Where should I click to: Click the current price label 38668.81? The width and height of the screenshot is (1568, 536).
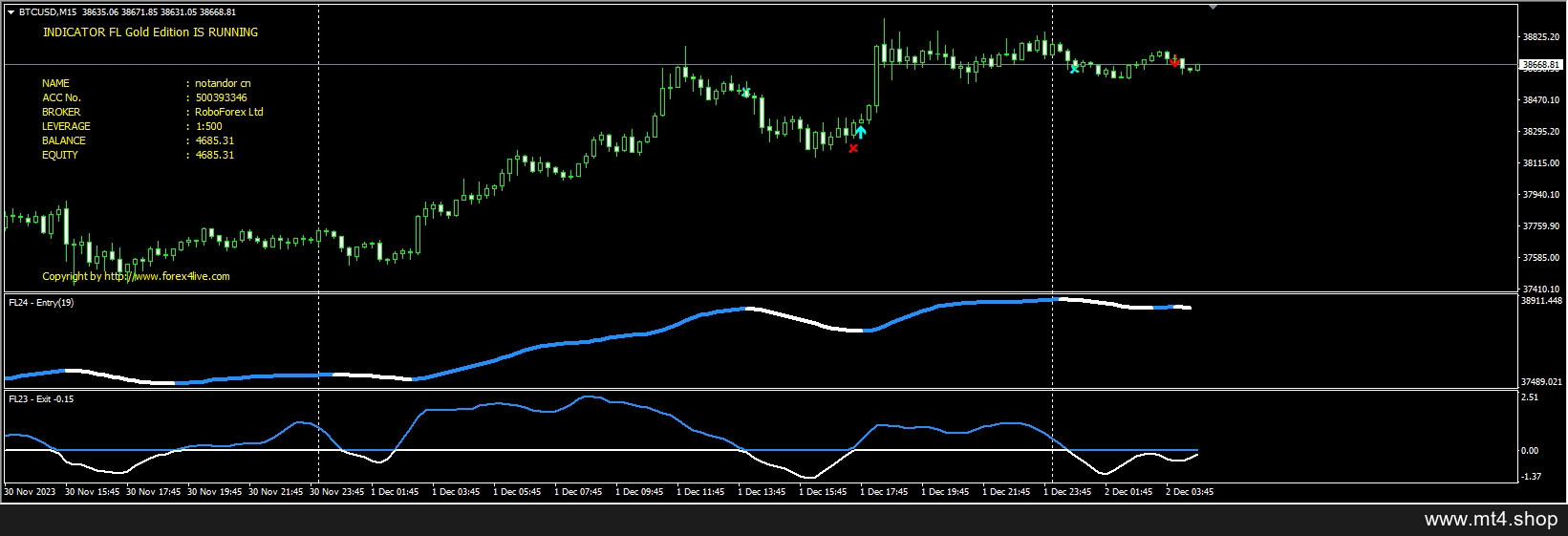coord(1540,65)
